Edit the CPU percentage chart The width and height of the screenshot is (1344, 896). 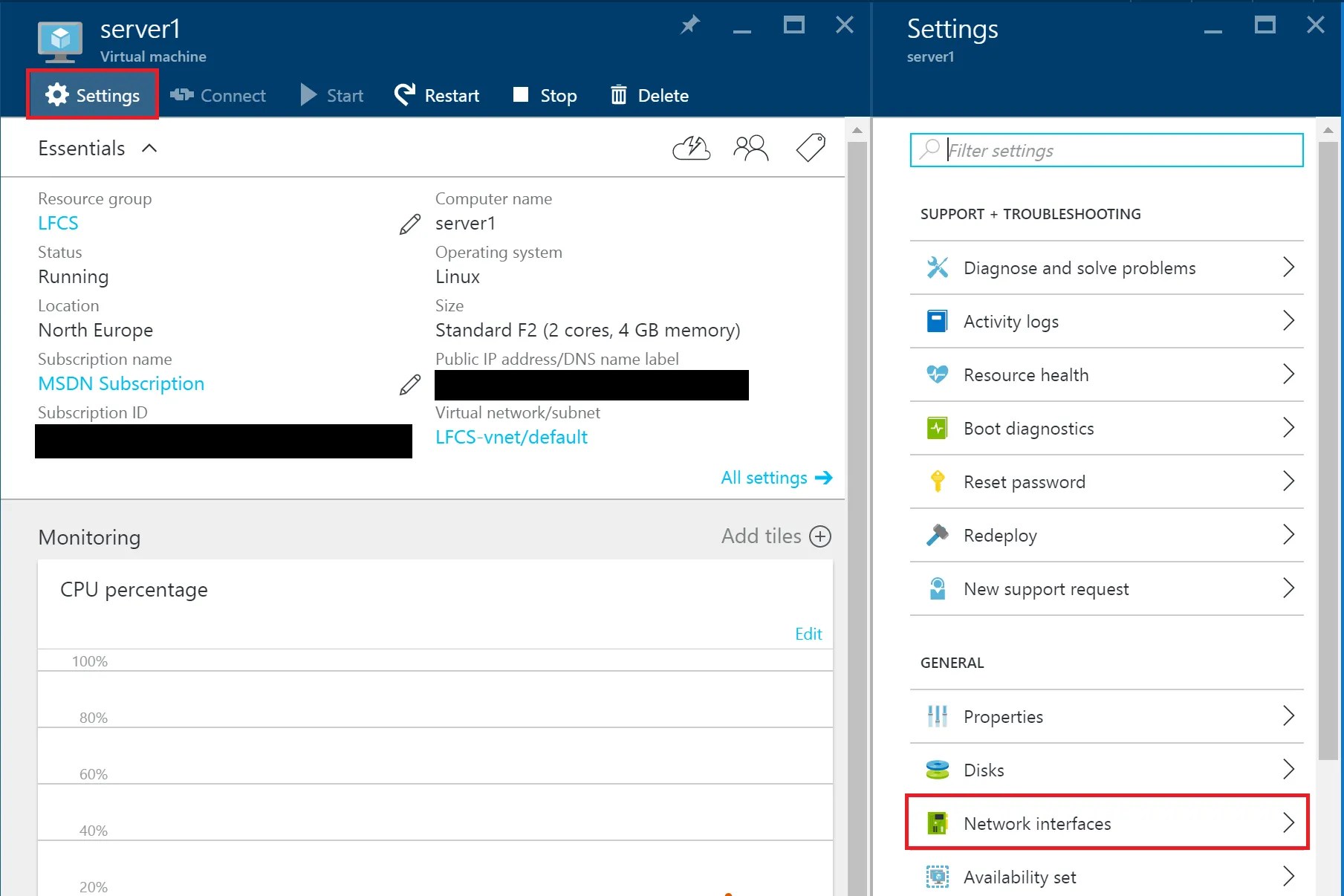[x=808, y=634]
